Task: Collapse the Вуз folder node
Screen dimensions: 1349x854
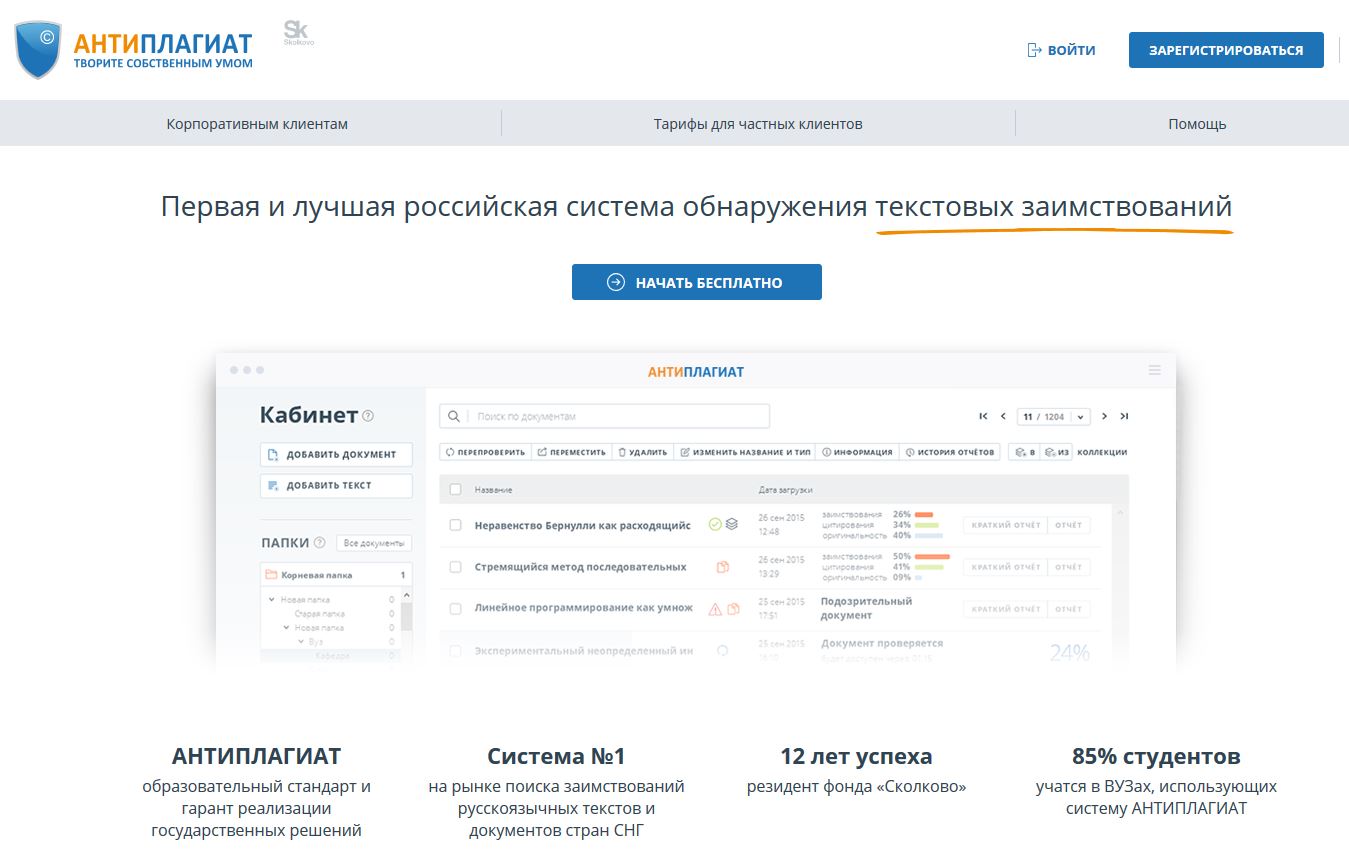Action: pos(300,641)
